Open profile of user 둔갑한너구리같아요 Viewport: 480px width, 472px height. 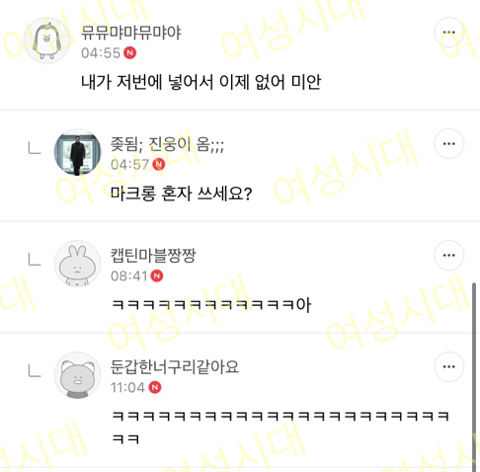click(x=175, y=367)
